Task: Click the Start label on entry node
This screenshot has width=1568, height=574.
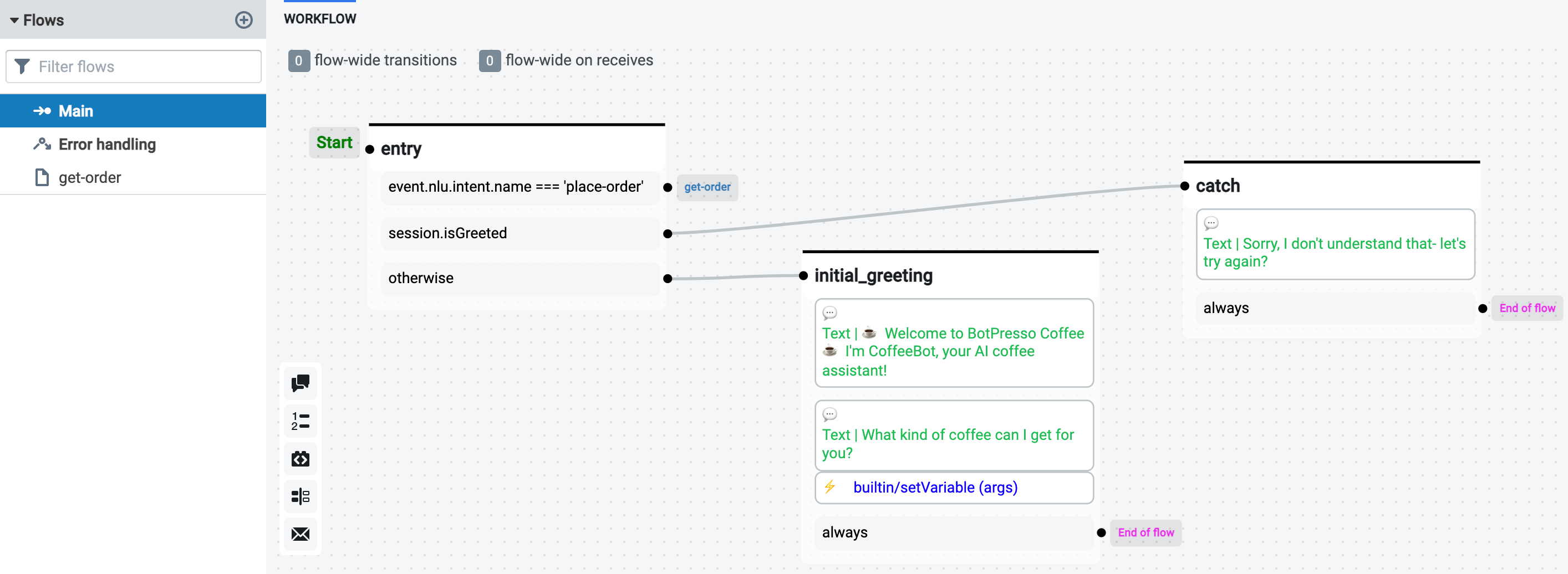Action: click(x=334, y=143)
